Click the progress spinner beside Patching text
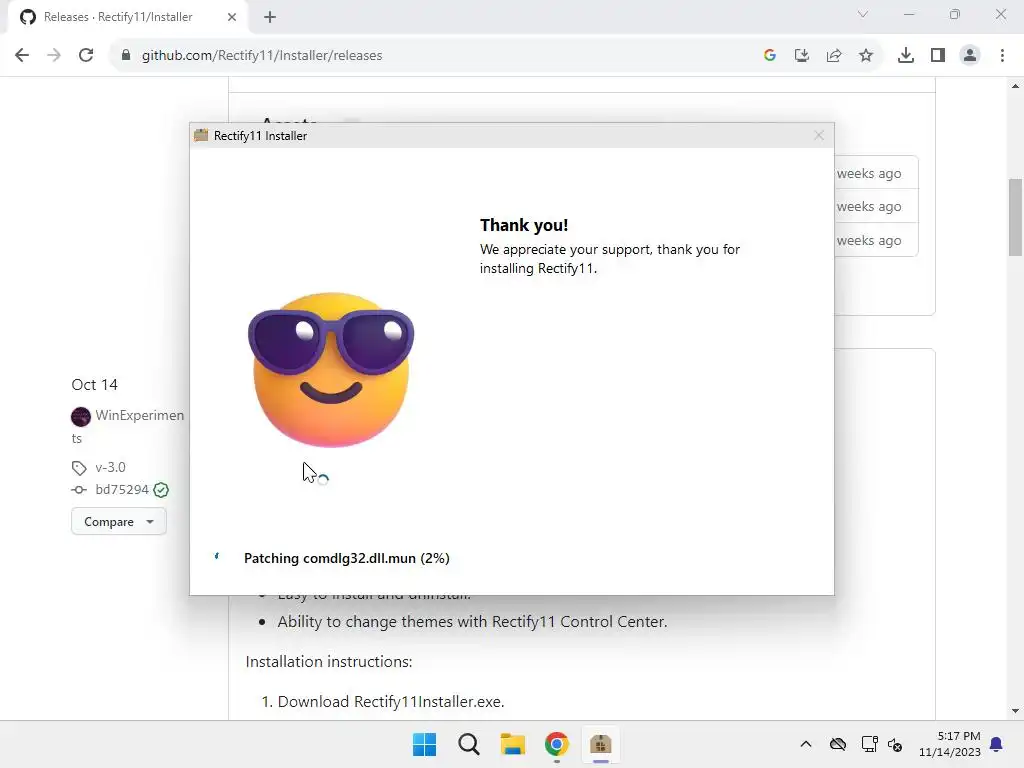1024x768 pixels. (x=217, y=557)
